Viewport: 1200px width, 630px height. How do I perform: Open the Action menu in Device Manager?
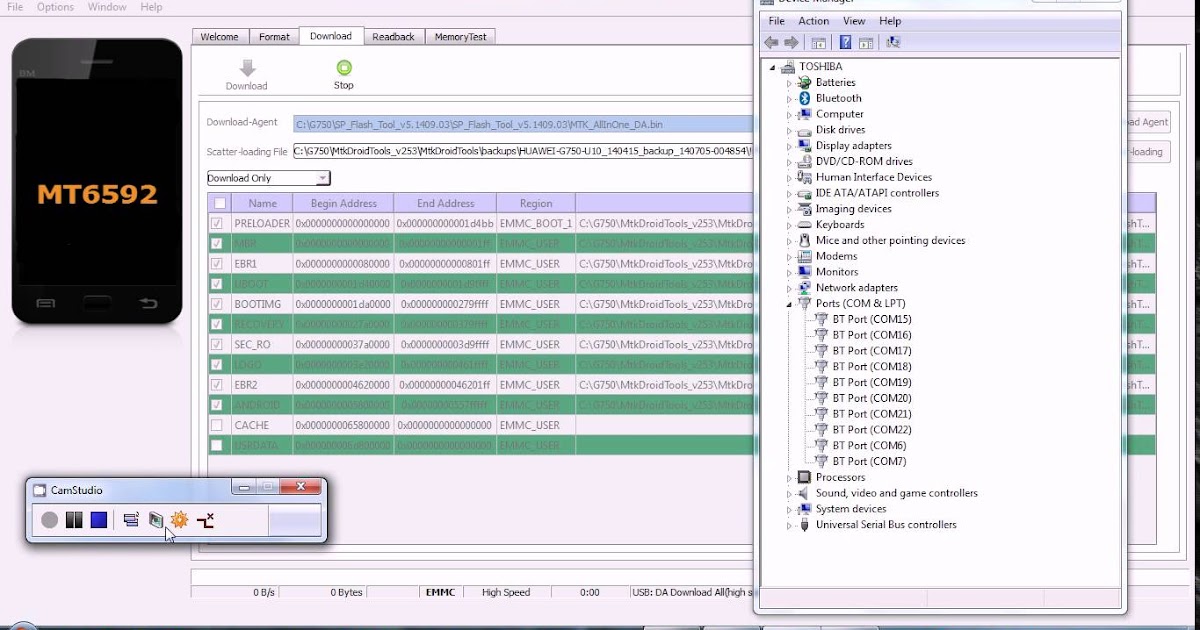pyautogui.click(x=813, y=21)
